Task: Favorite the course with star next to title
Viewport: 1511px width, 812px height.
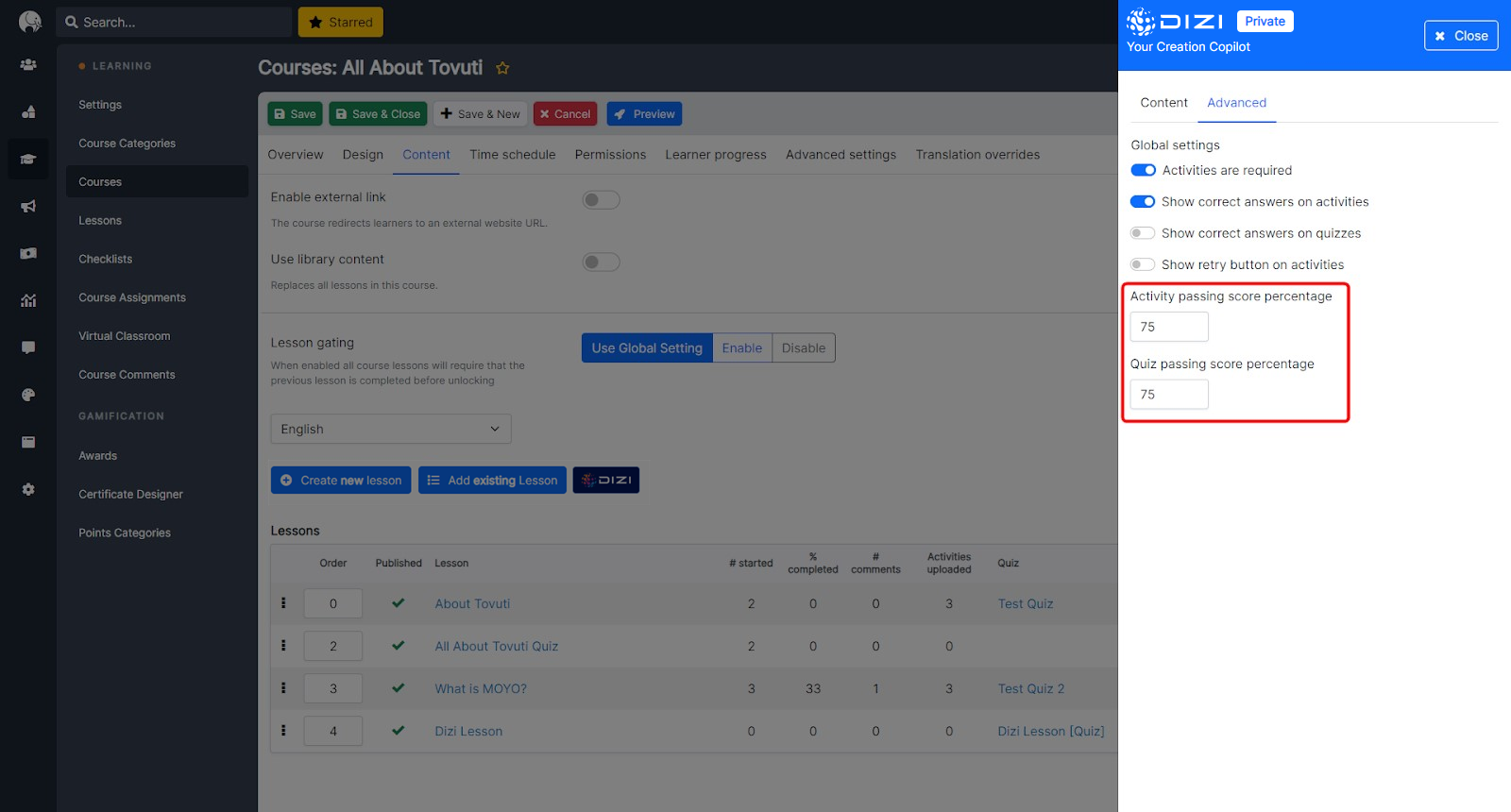Action: (502, 68)
